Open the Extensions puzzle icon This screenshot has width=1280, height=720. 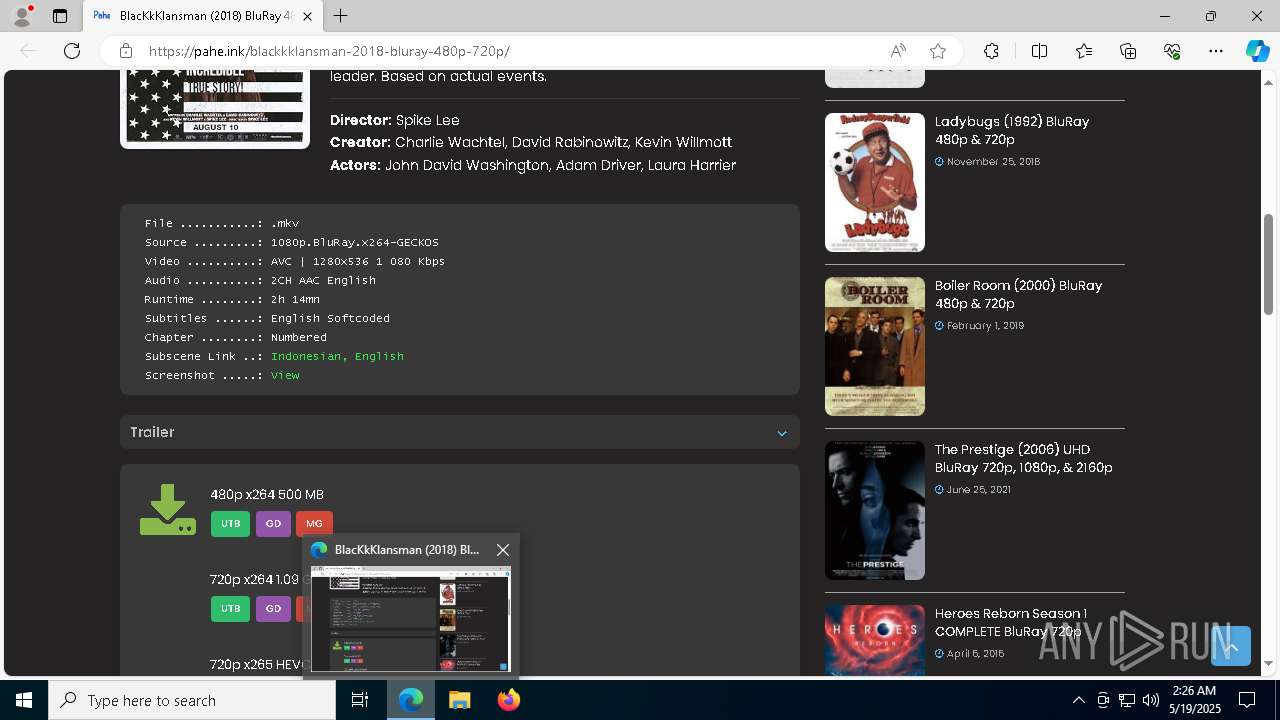pyautogui.click(x=991, y=51)
